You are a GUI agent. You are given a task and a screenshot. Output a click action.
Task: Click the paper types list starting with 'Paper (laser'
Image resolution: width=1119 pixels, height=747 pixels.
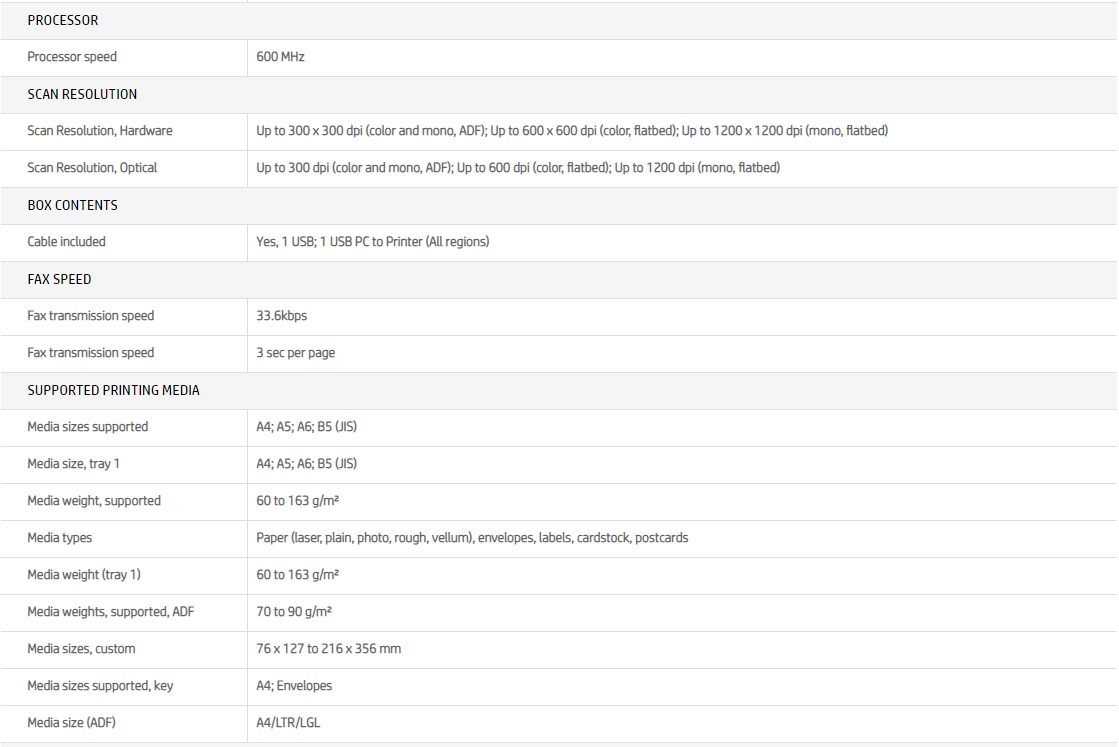tap(471, 538)
